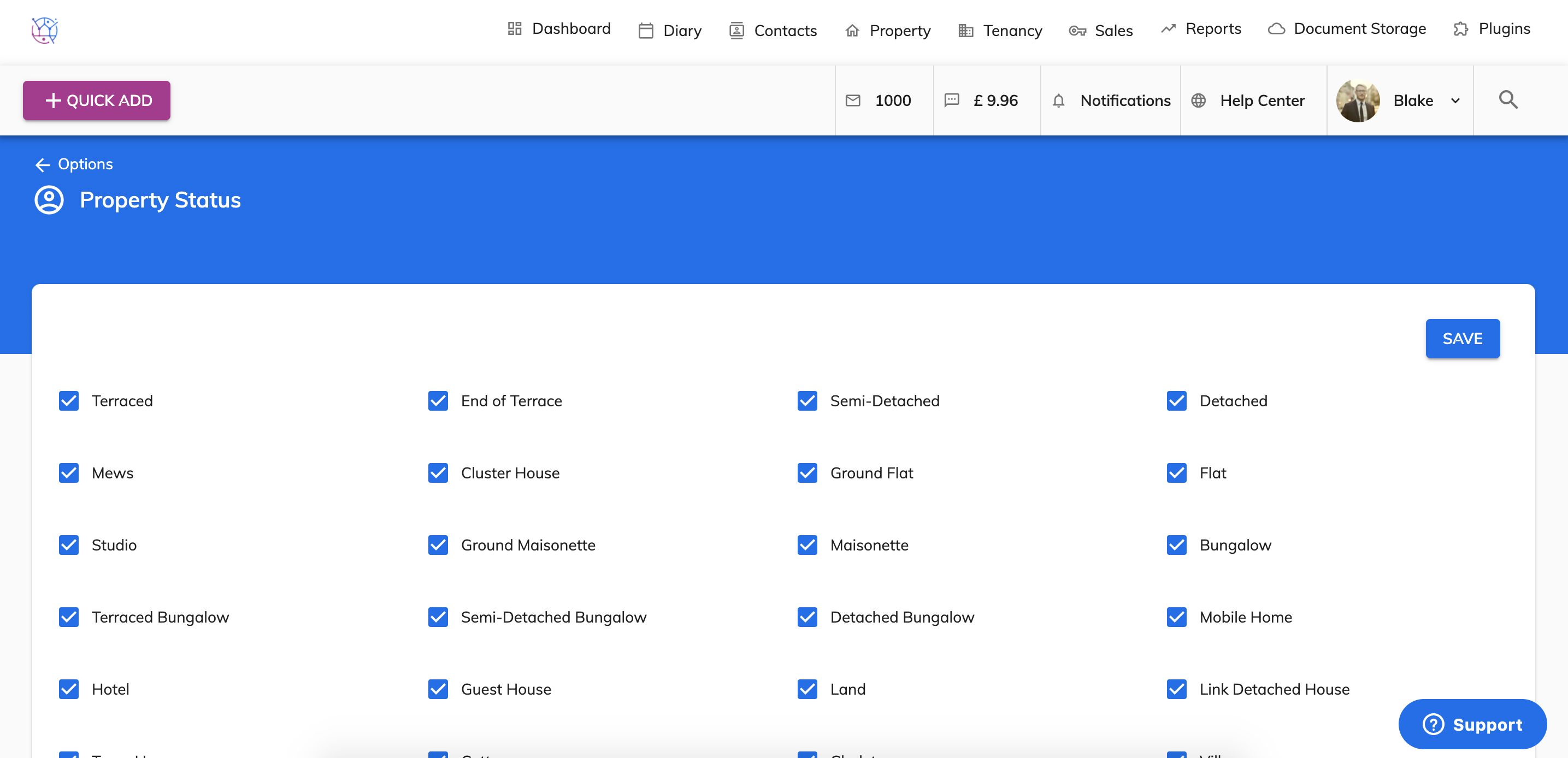Toggle the Guest House checkbox
This screenshot has height=758, width=1568.
(438, 689)
